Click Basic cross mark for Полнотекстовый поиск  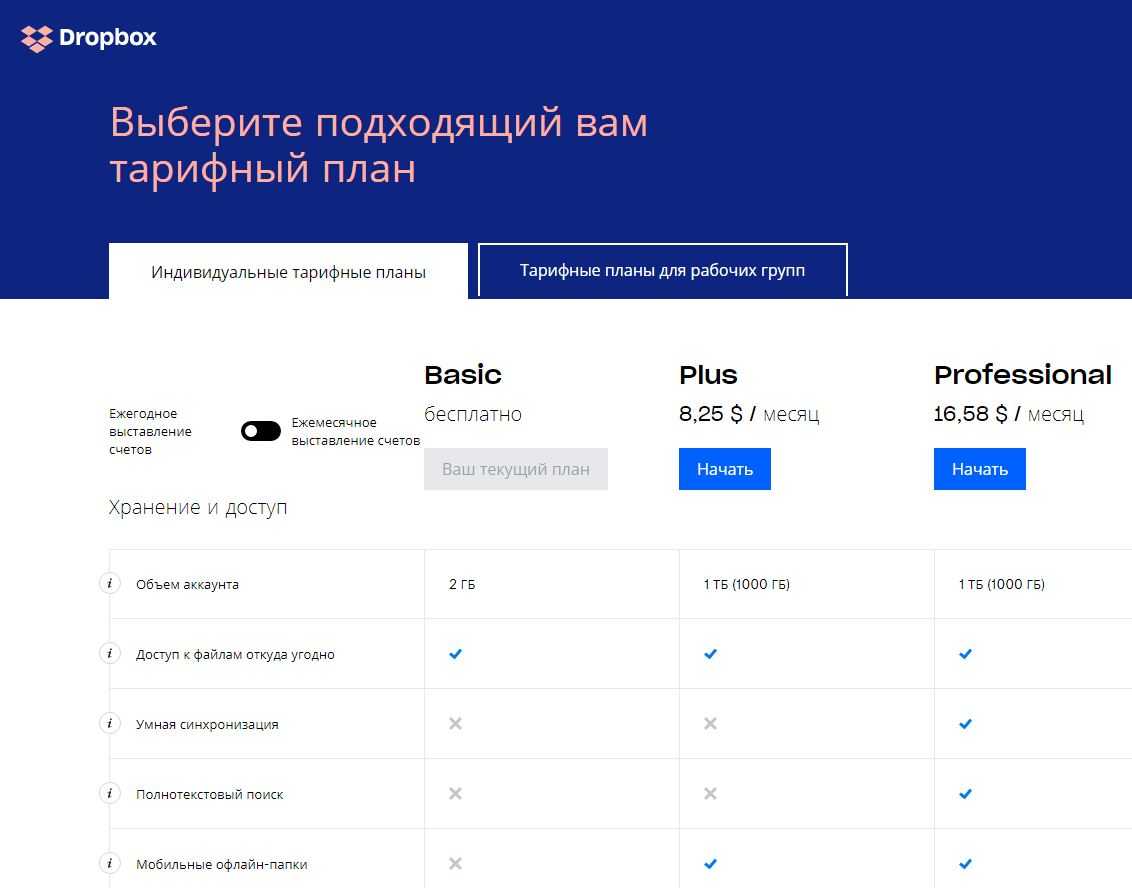pos(455,794)
